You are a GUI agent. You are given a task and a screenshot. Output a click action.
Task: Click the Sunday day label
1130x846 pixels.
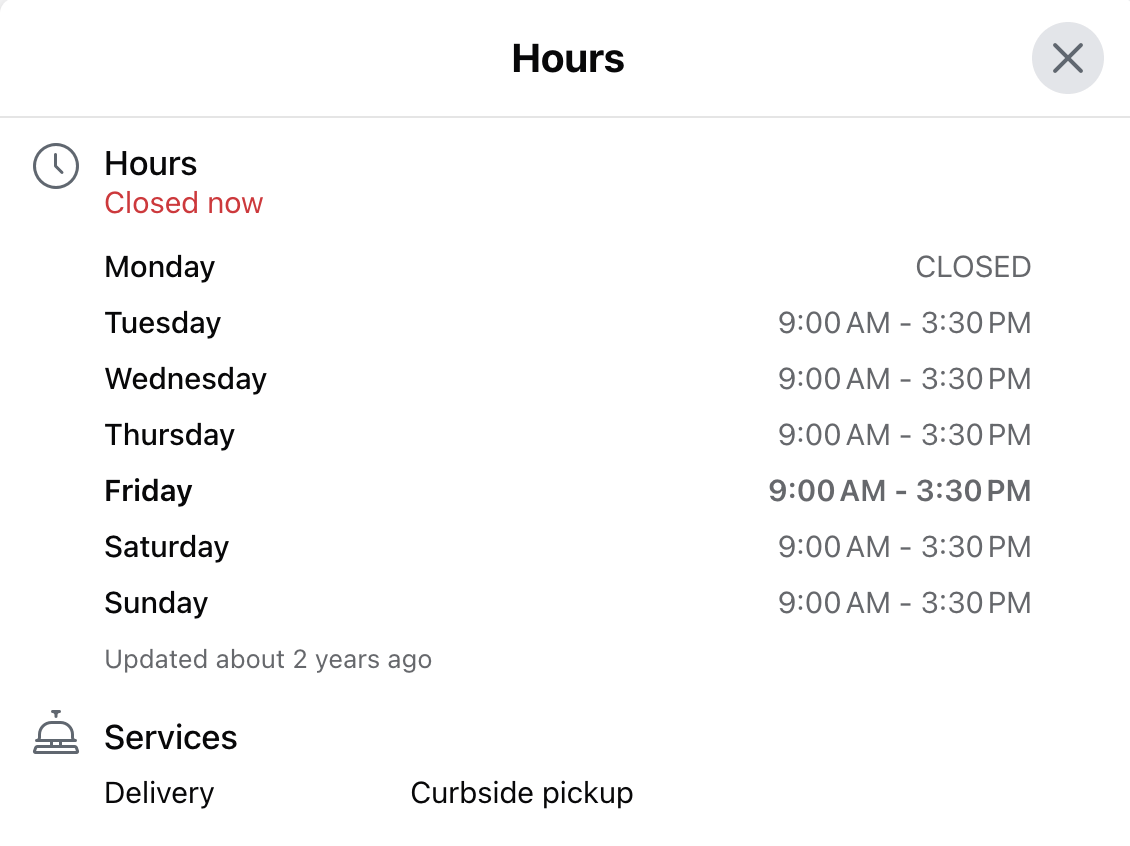coord(156,603)
